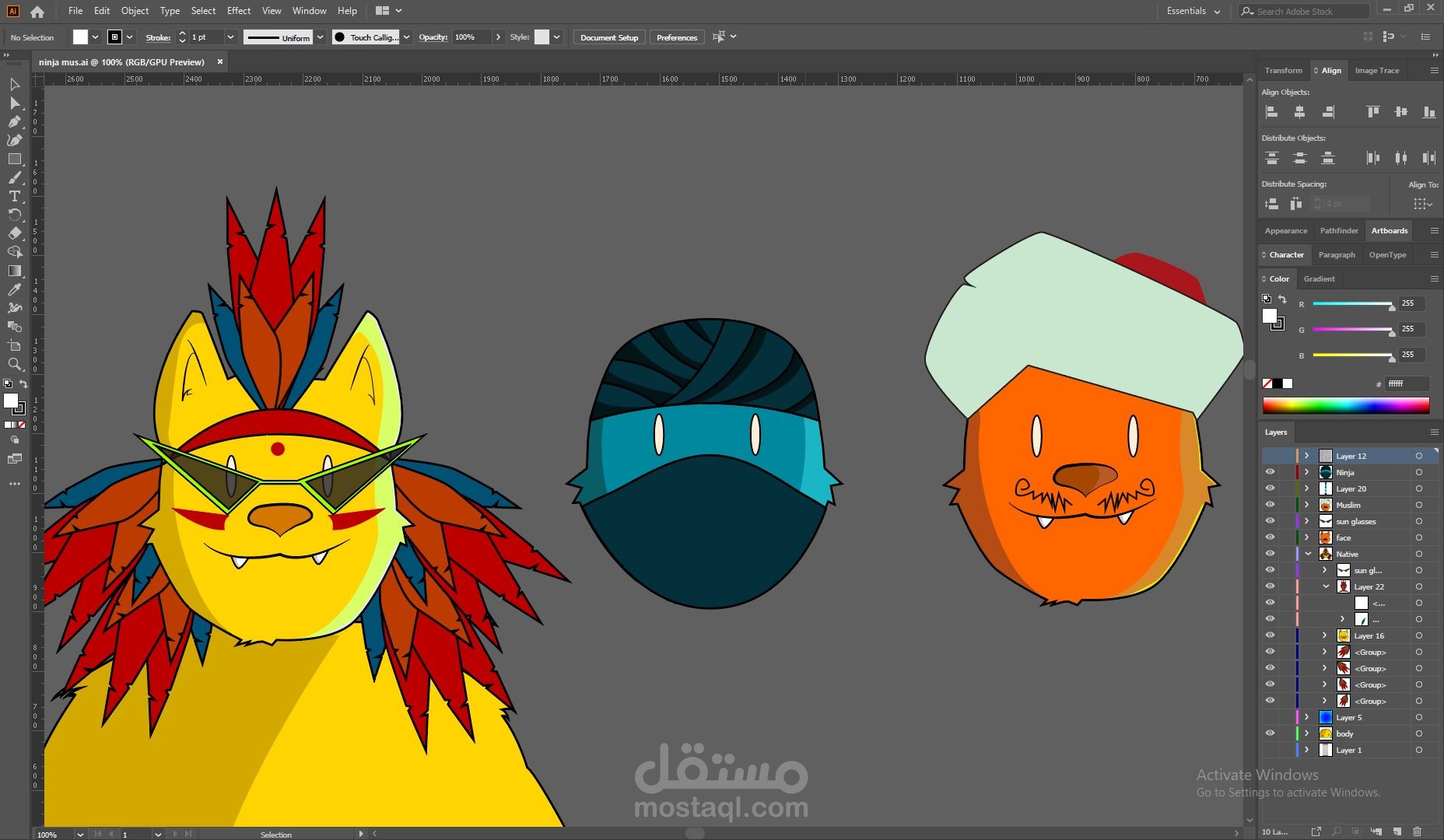The image size is (1444, 840).
Task: Collapse the Layer 22 sublayer
Action: [x=1325, y=586]
